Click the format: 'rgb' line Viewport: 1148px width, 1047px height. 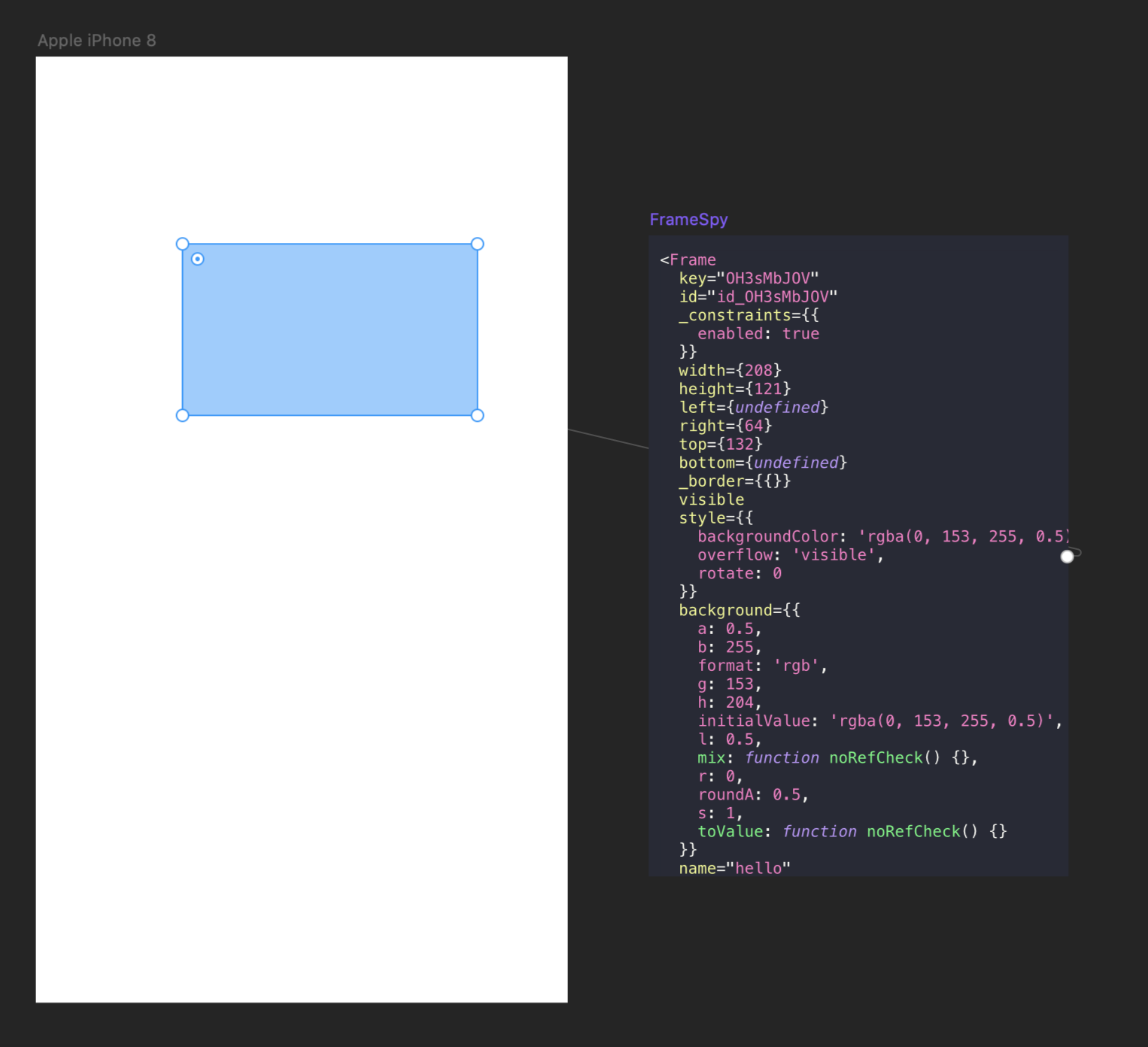coord(763,666)
